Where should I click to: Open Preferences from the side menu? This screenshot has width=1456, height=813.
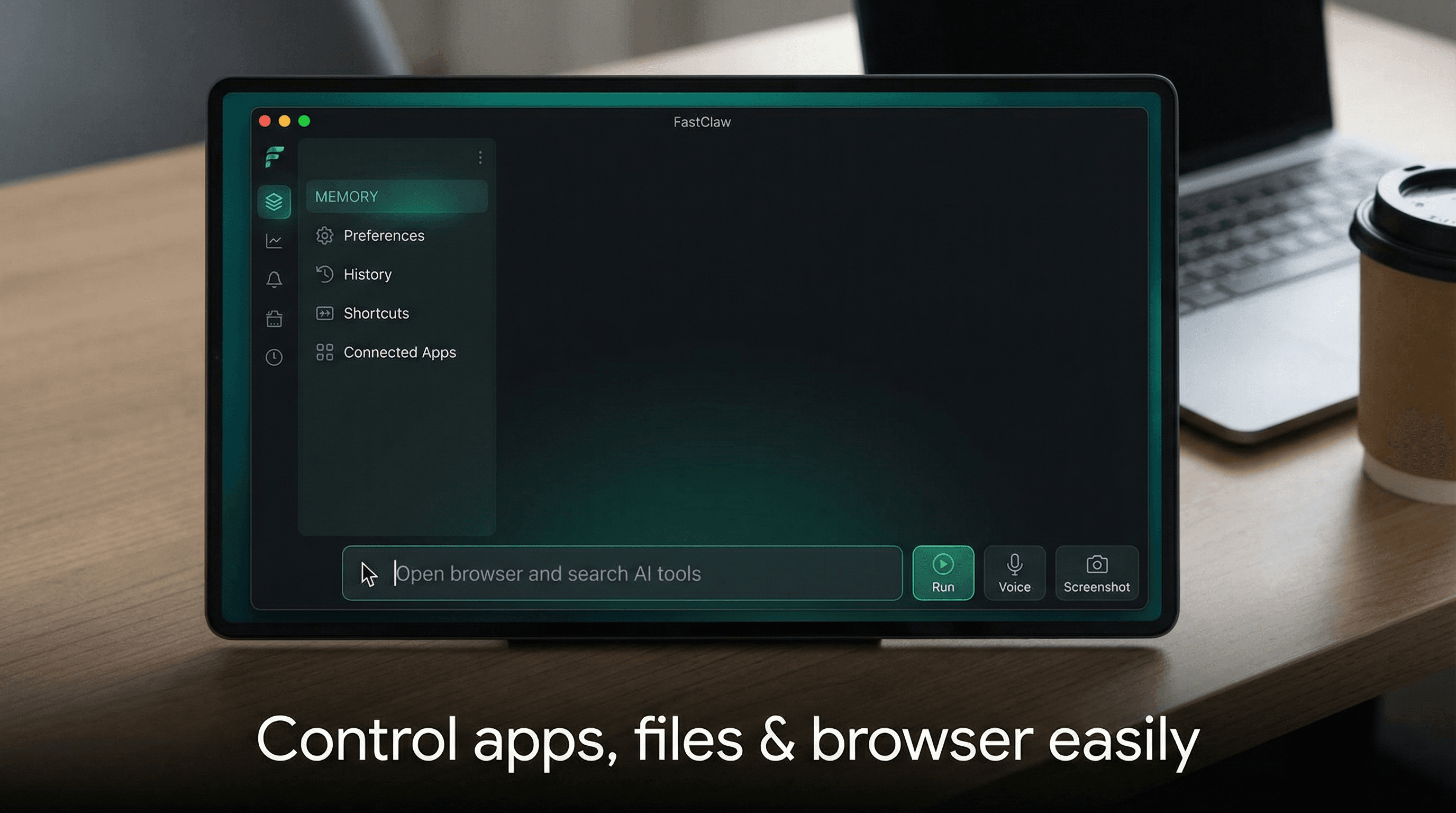[x=384, y=236]
